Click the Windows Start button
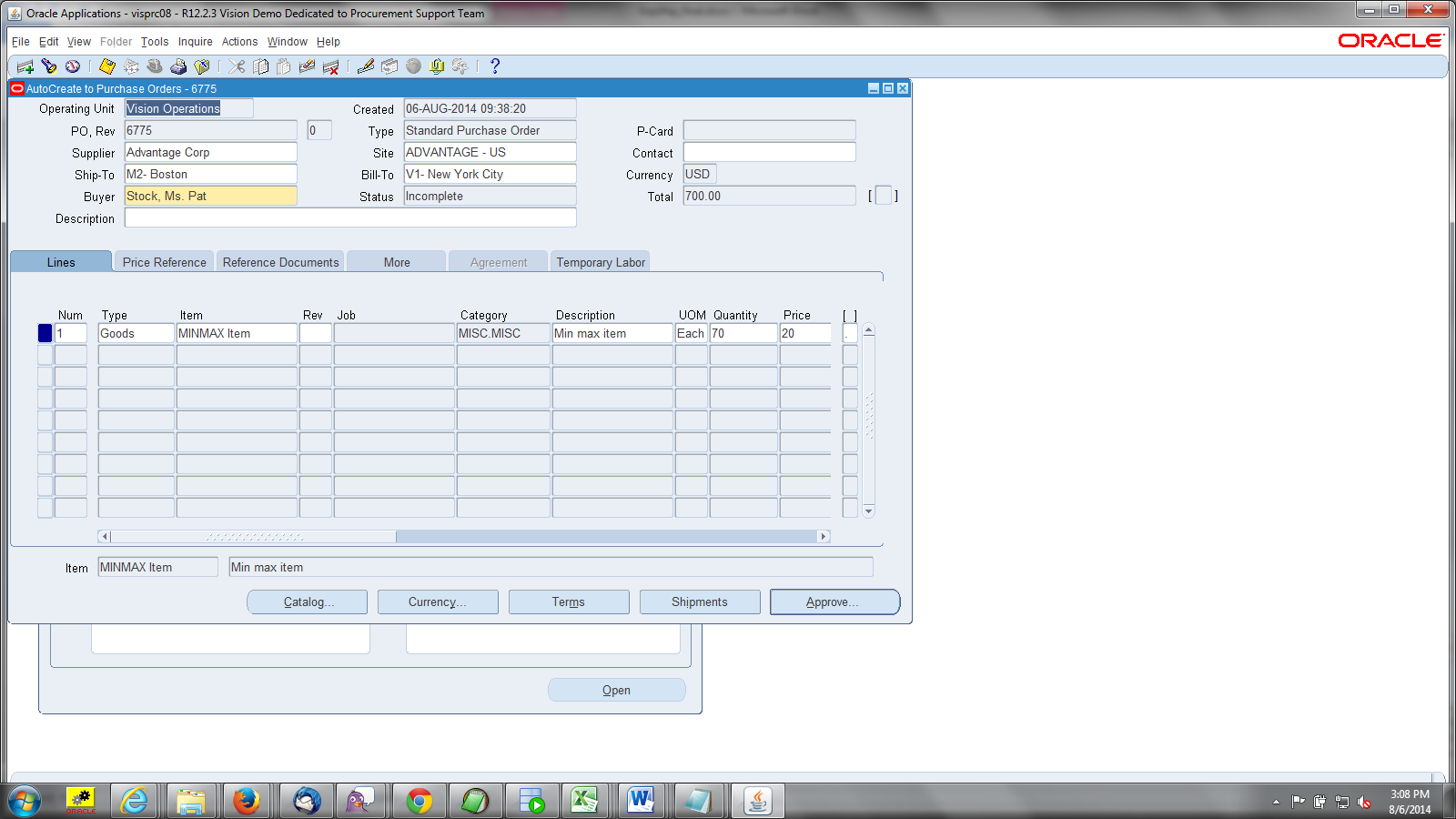1456x819 pixels. point(25,802)
